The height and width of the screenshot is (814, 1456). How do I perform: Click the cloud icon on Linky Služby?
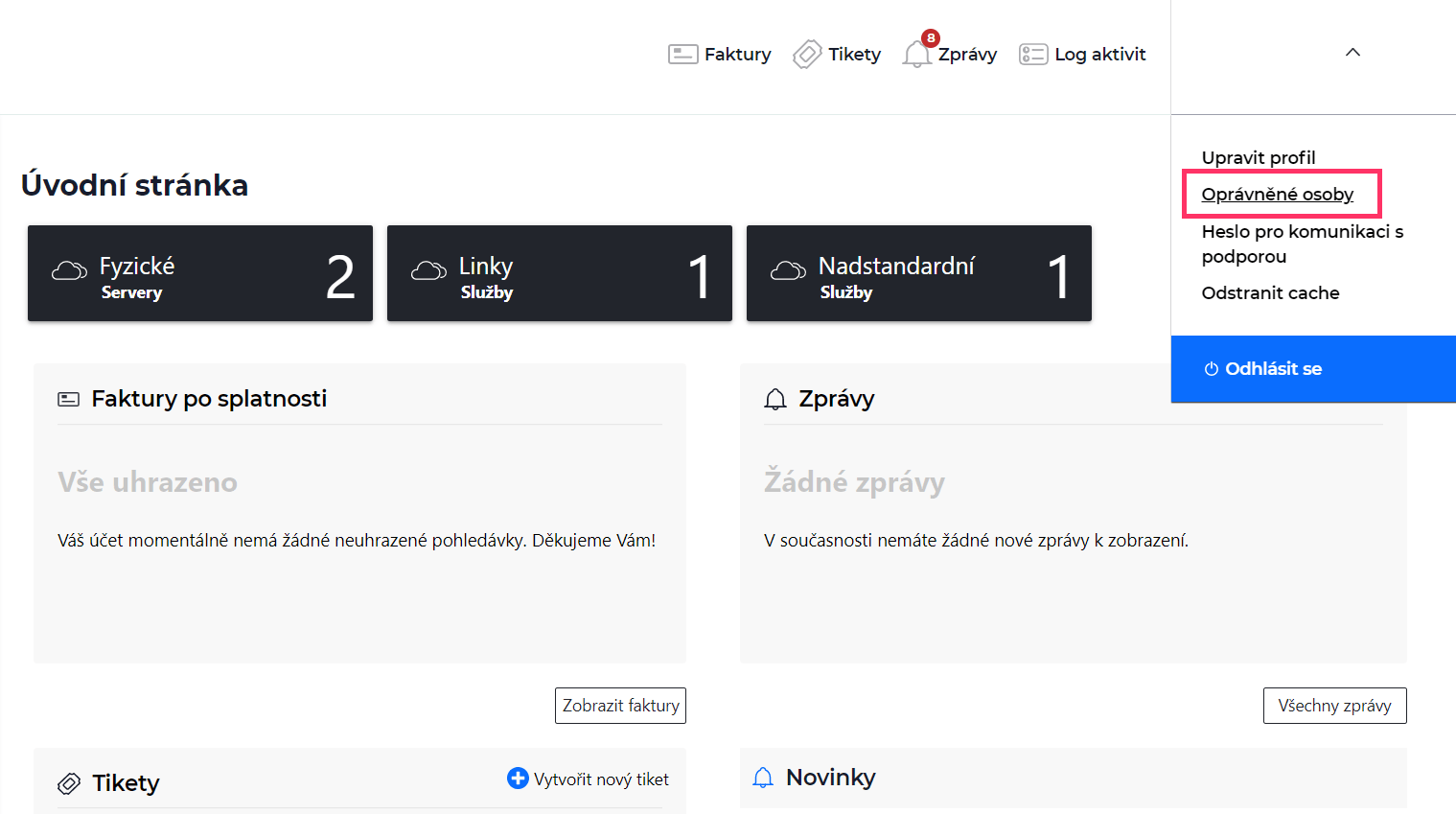pos(428,270)
